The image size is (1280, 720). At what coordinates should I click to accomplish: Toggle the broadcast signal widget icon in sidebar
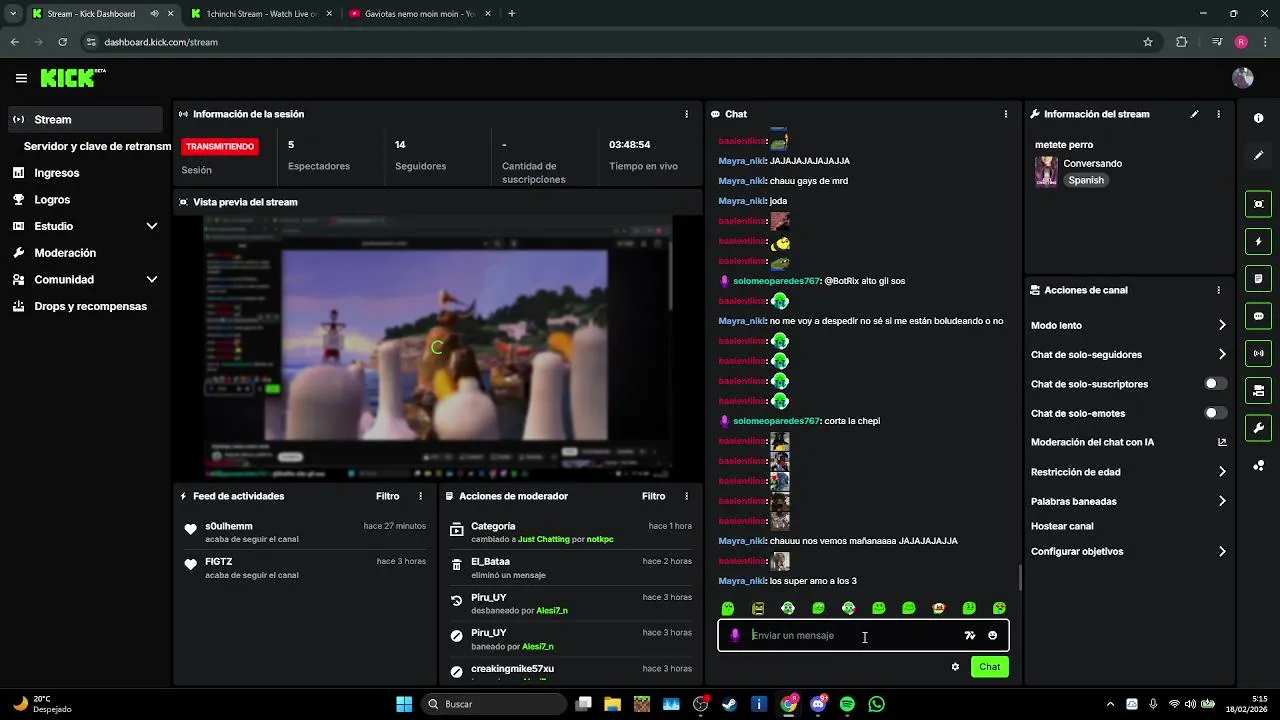click(x=1258, y=353)
